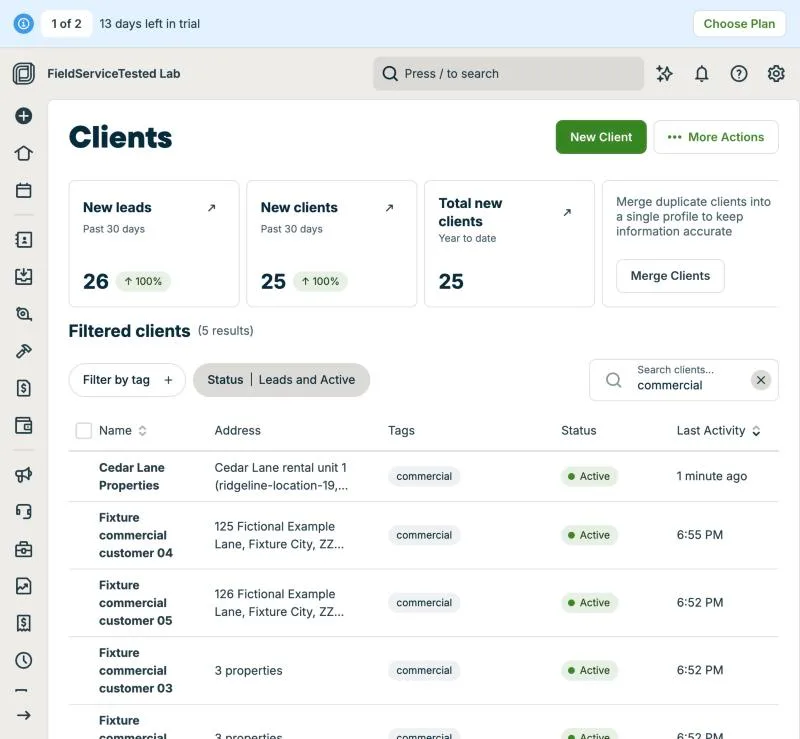Open Timesheets clock icon in sidebar
The height and width of the screenshot is (739, 800).
[23, 660]
